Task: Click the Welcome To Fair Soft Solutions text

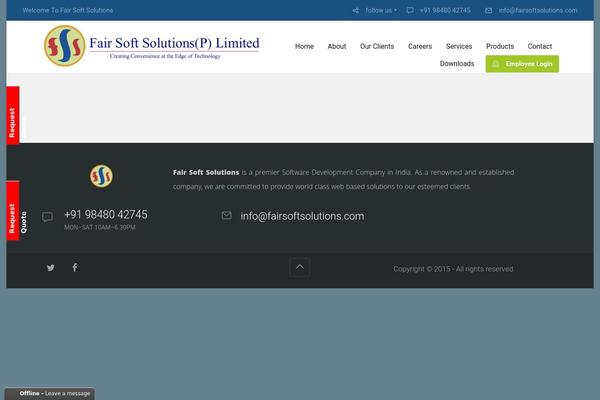Action: click(x=68, y=10)
